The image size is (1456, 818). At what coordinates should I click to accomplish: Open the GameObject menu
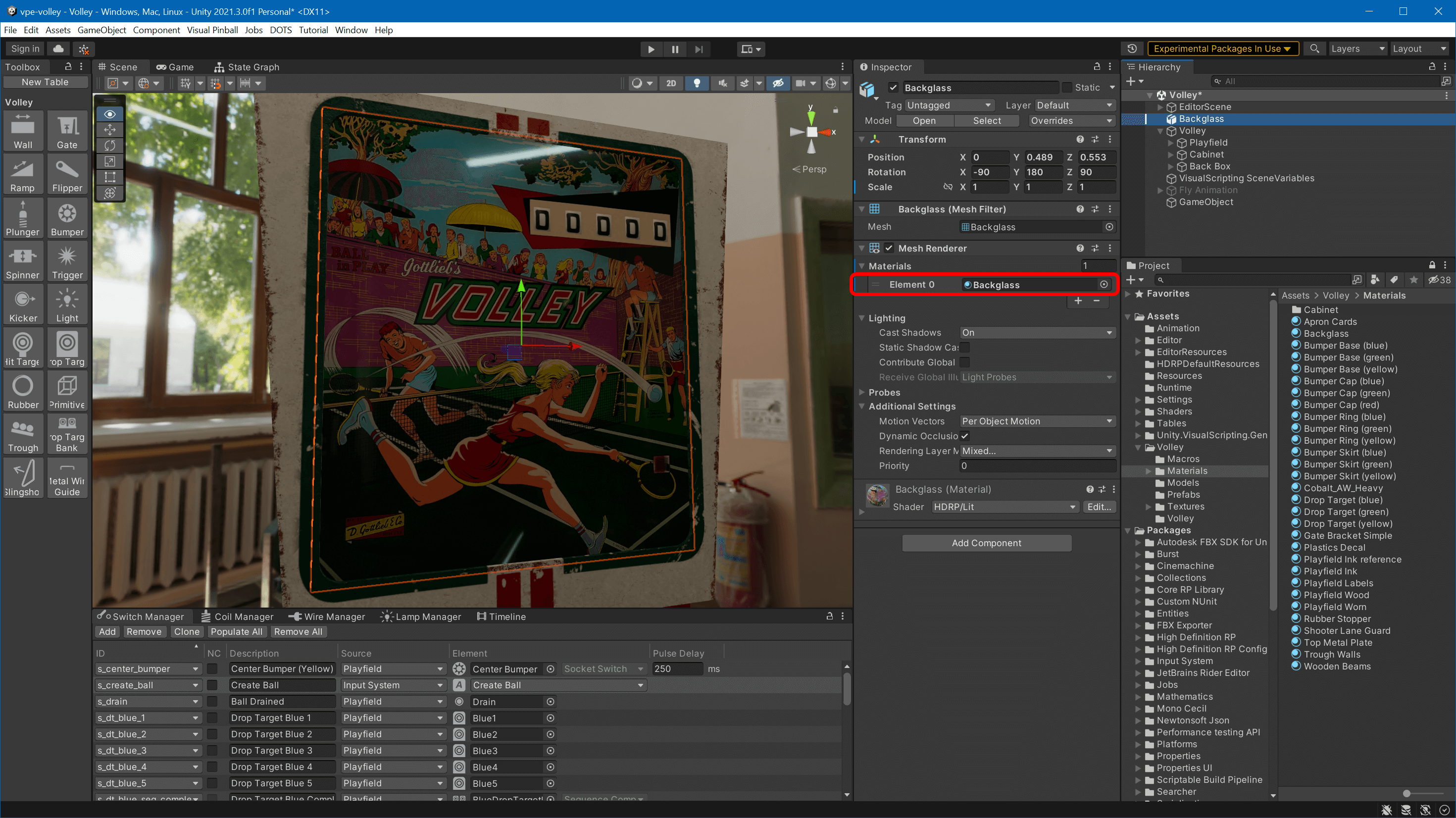point(102,30)
